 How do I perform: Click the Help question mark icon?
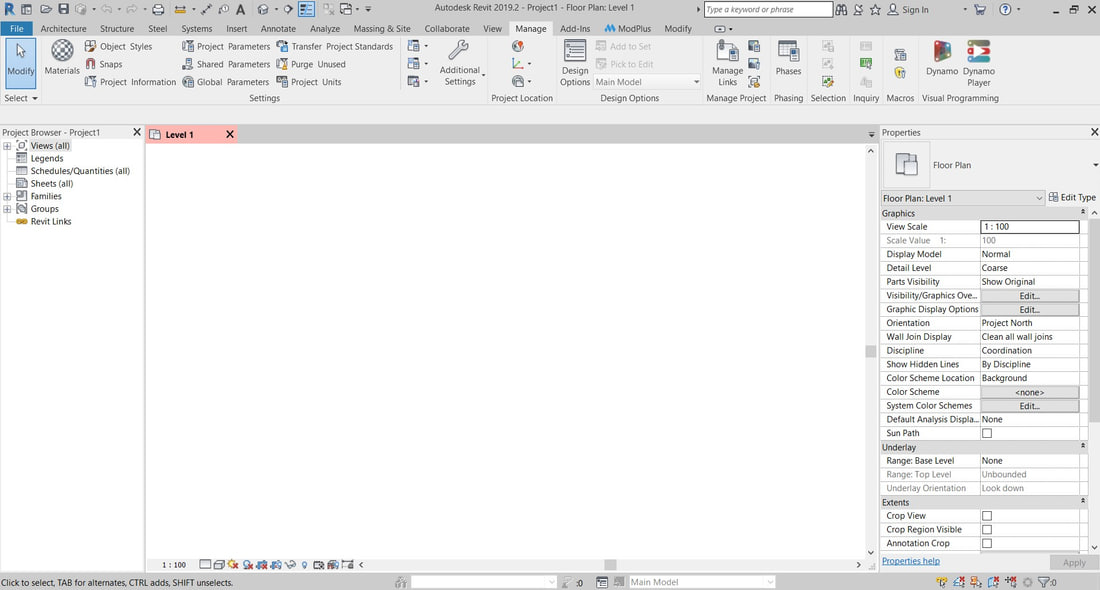click(1005, 9)
